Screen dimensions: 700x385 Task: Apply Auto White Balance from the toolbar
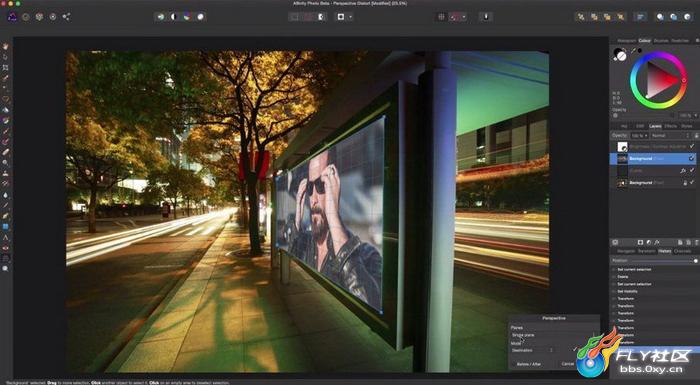[200, 17]
